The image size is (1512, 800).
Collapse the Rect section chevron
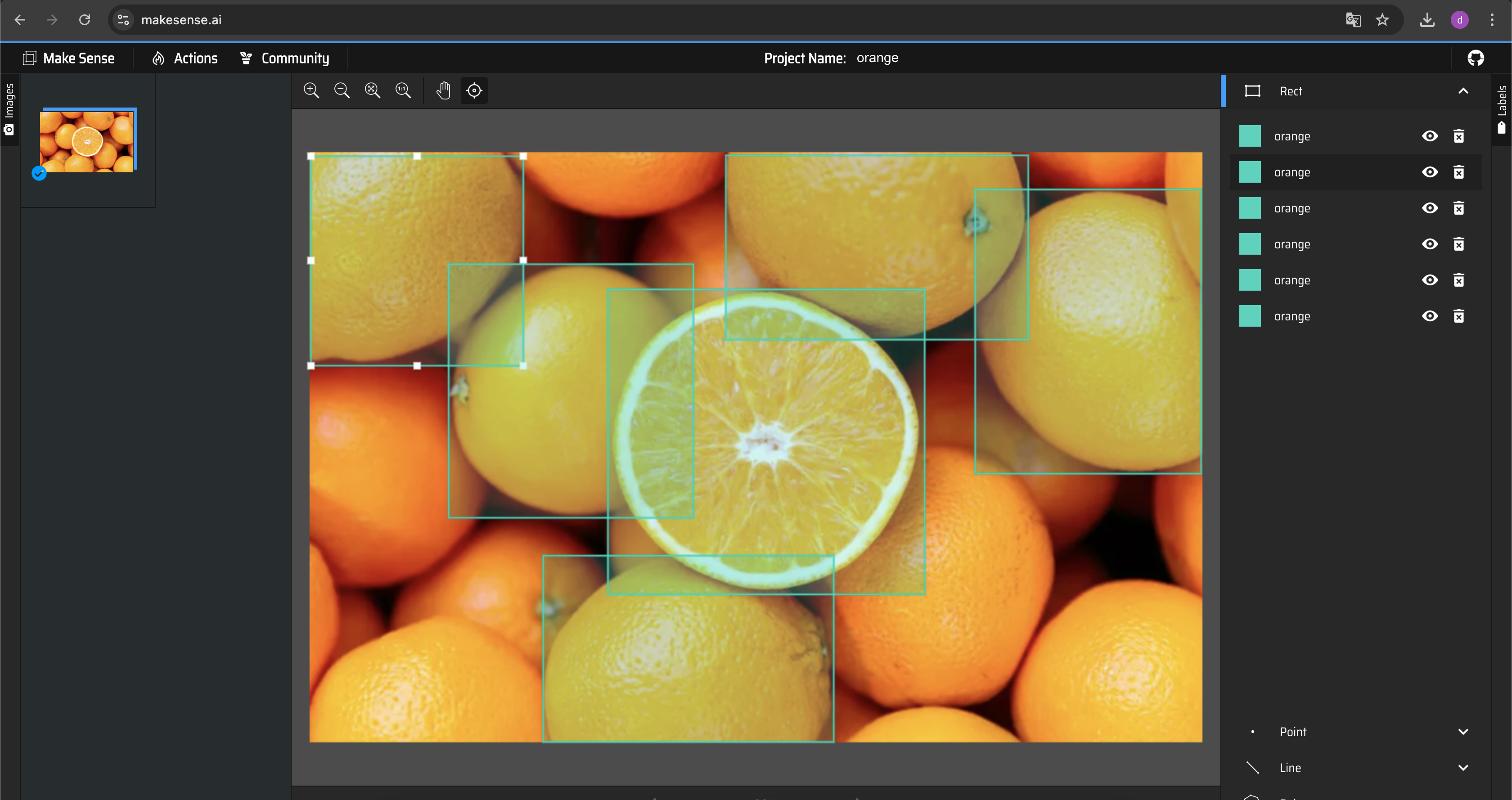pos(1463,91)
